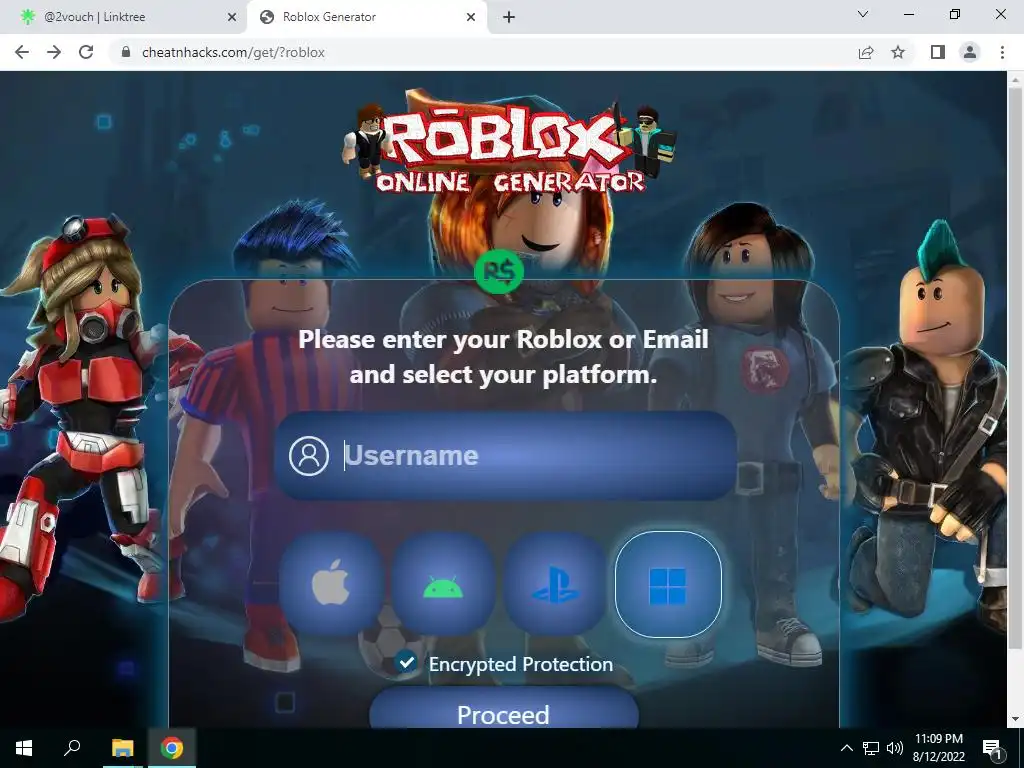Click "Please enter your Roblox or Email" heading
The image size is (1024, 768).
pyautogui.click(x=504, y=340)
